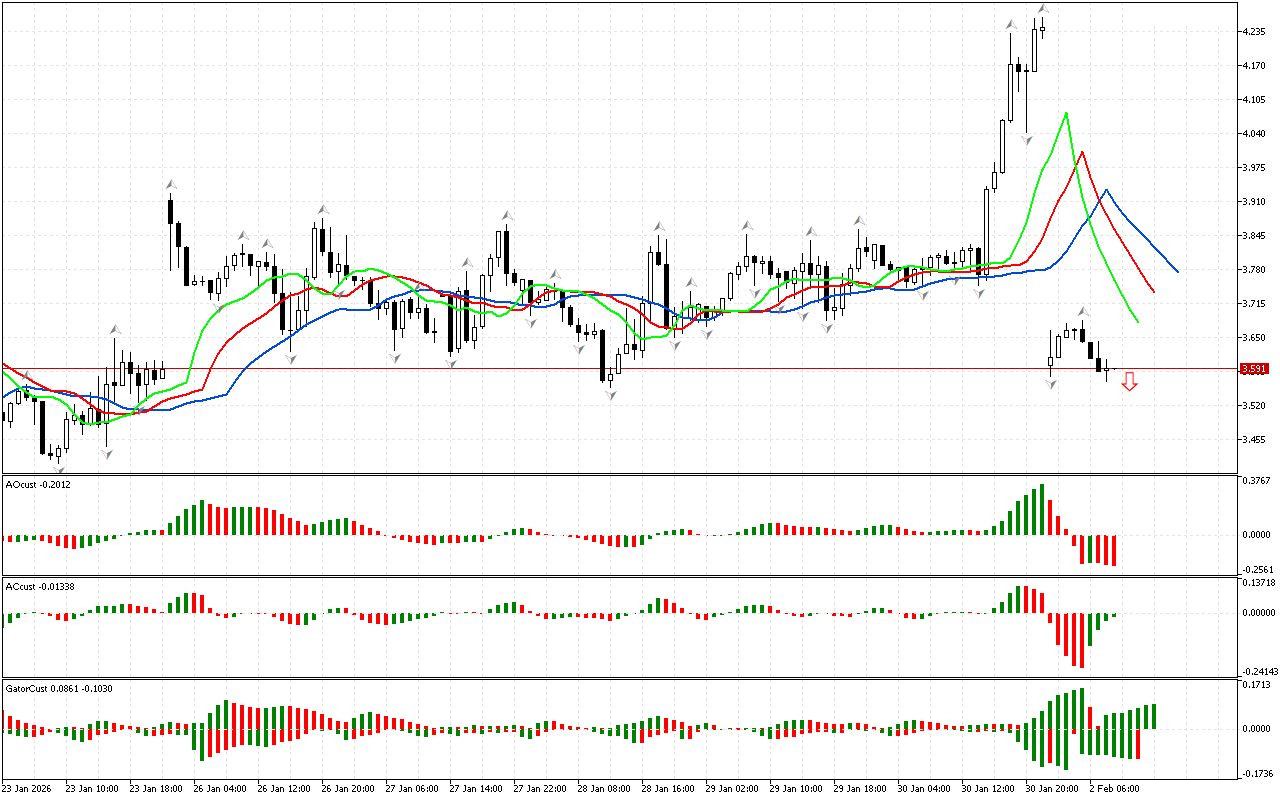Click the down fractal below the 28 Jan 08:00 low
The width and height of the screenshot is (1280, 800).
point(610,395)
